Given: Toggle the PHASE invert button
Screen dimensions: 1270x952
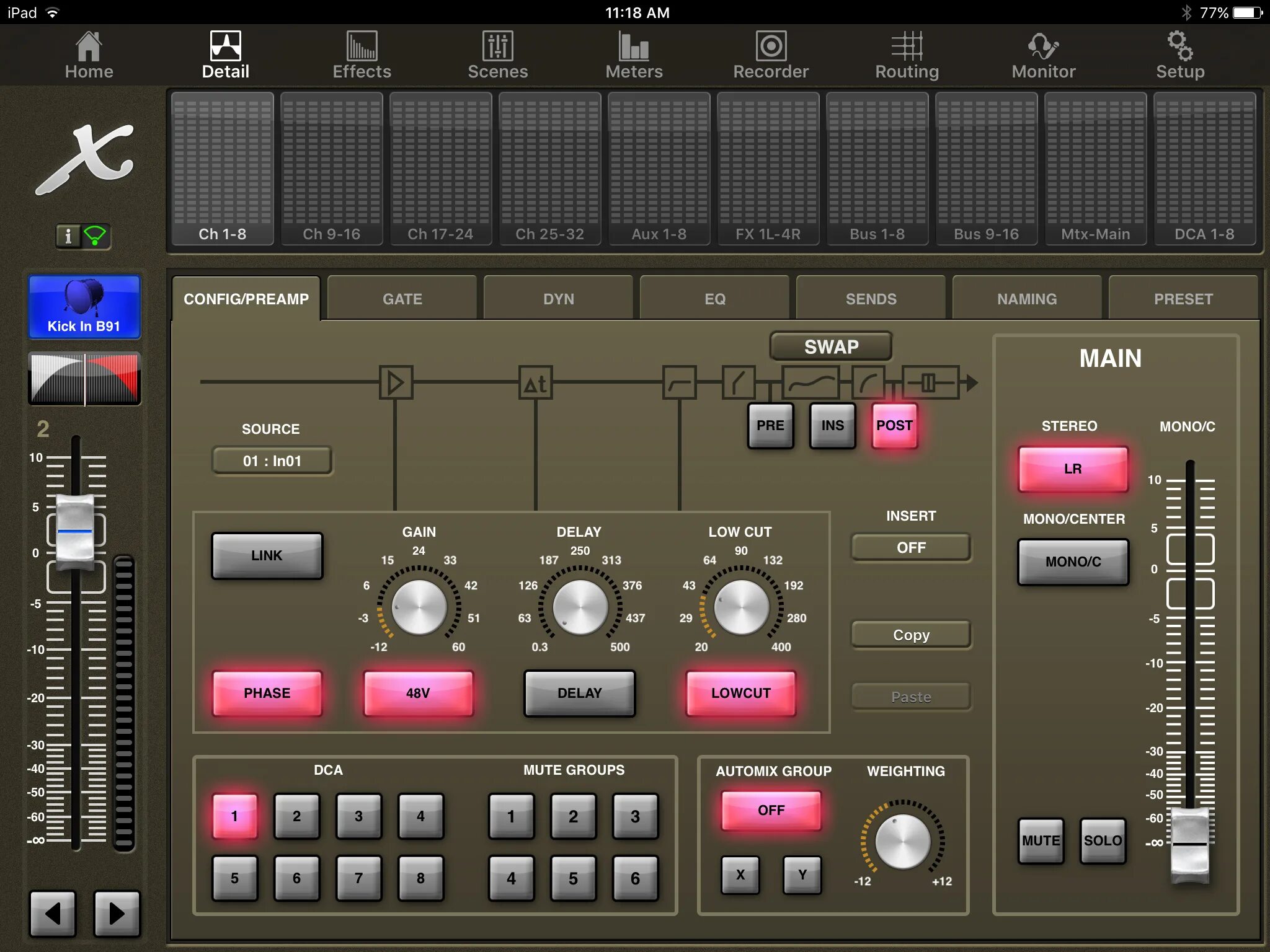Looking at the screenshot, I should tap(267, 693).
